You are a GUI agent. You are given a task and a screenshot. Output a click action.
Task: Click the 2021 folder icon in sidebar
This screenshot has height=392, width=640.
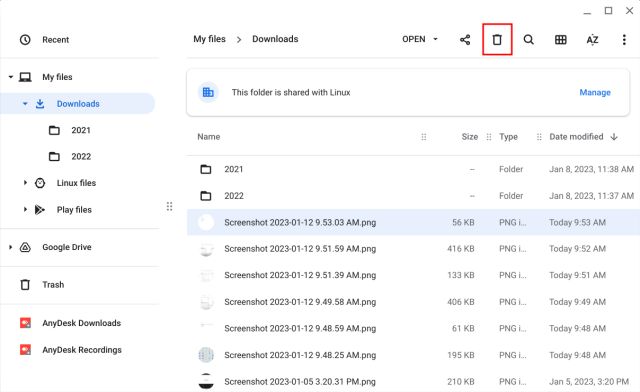pos(54,130)
